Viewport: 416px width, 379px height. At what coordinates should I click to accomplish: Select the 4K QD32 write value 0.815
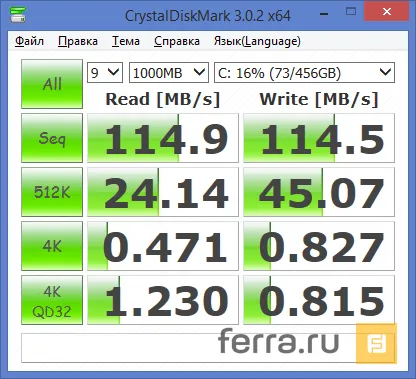click(x=319, y=300)
